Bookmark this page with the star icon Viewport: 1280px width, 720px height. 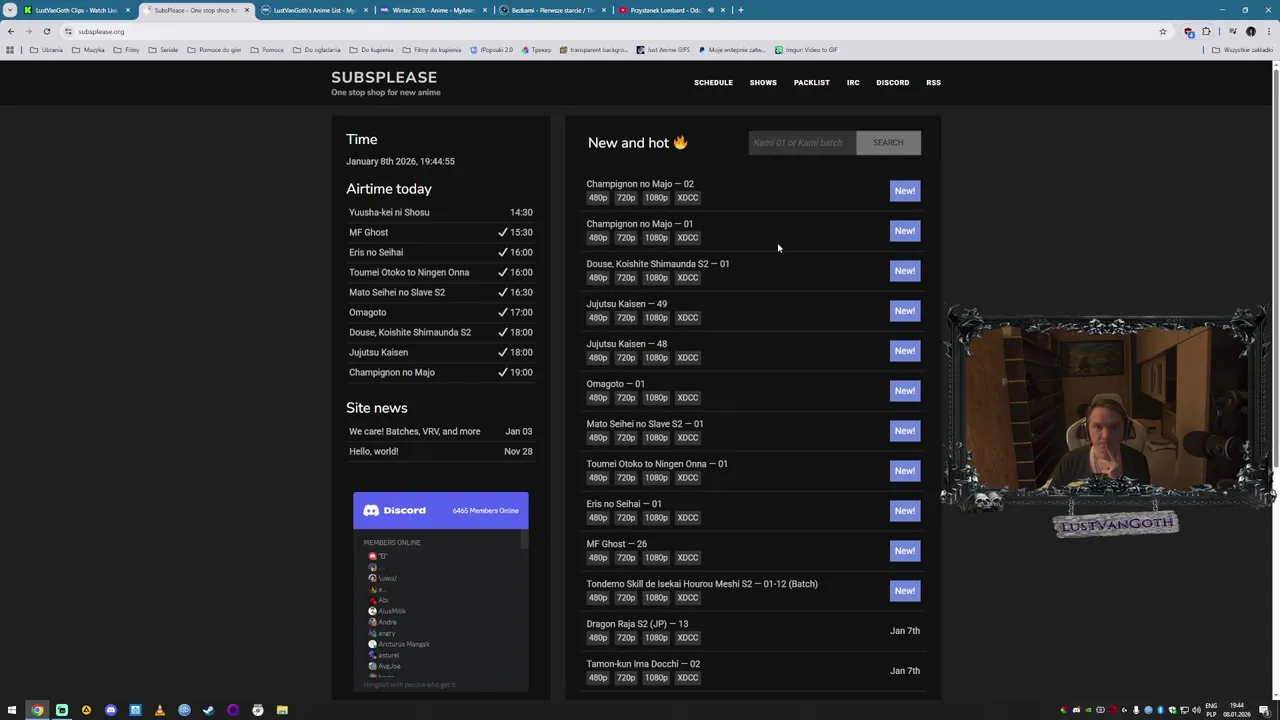(1162, 31)
